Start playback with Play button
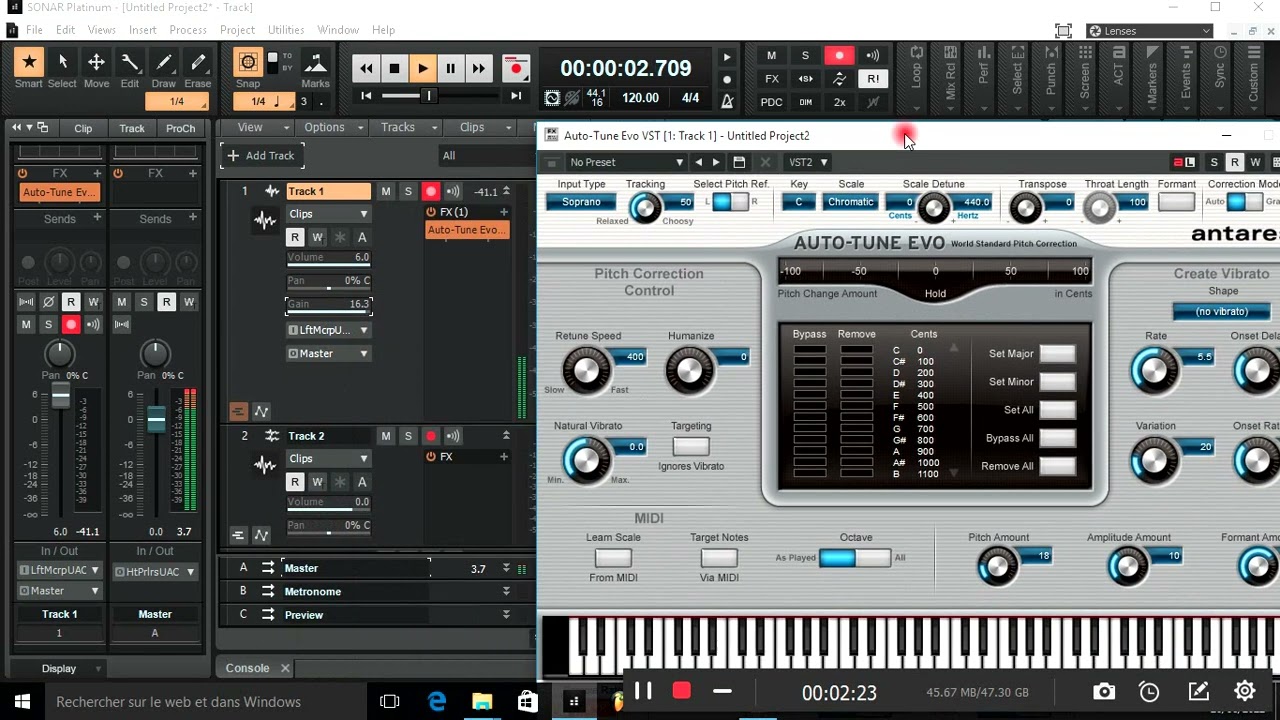The image size is (1280, 720). (x=422, y=68)
